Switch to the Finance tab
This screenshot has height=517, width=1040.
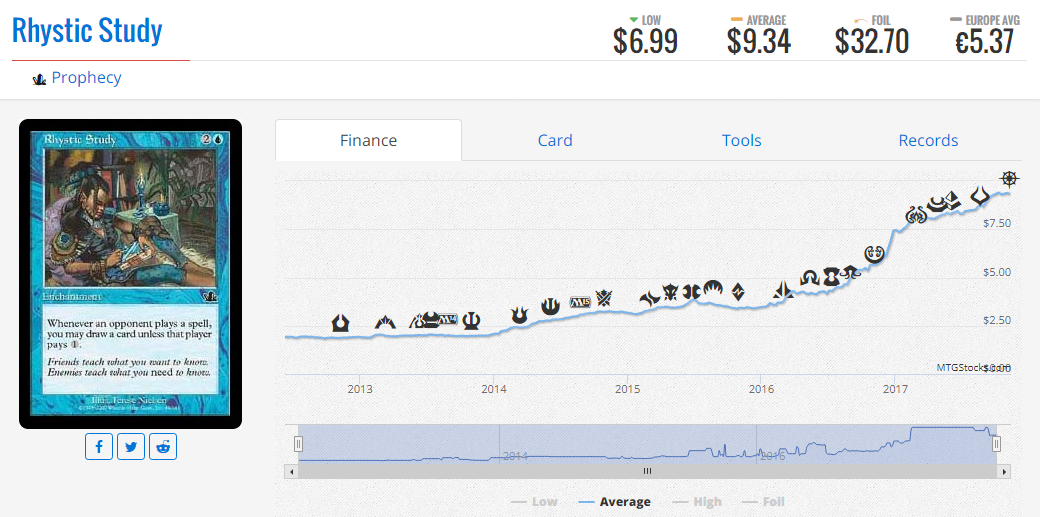click(368, 140)
